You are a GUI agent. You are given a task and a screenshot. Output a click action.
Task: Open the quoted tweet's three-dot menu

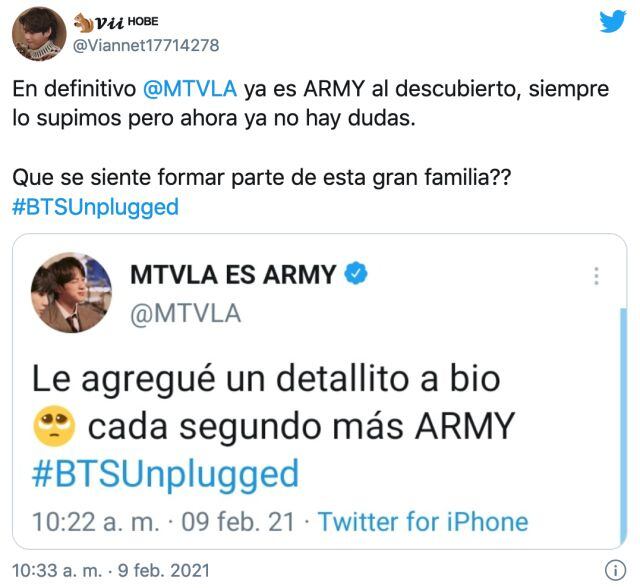596,276
